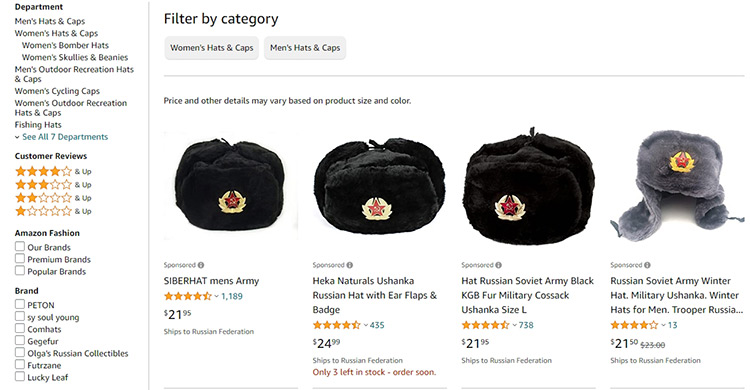This screenshot has height=390, width=750.
Task: Open rating breakdown chevron for SIBERHAT
Action: tap(216, 296)
